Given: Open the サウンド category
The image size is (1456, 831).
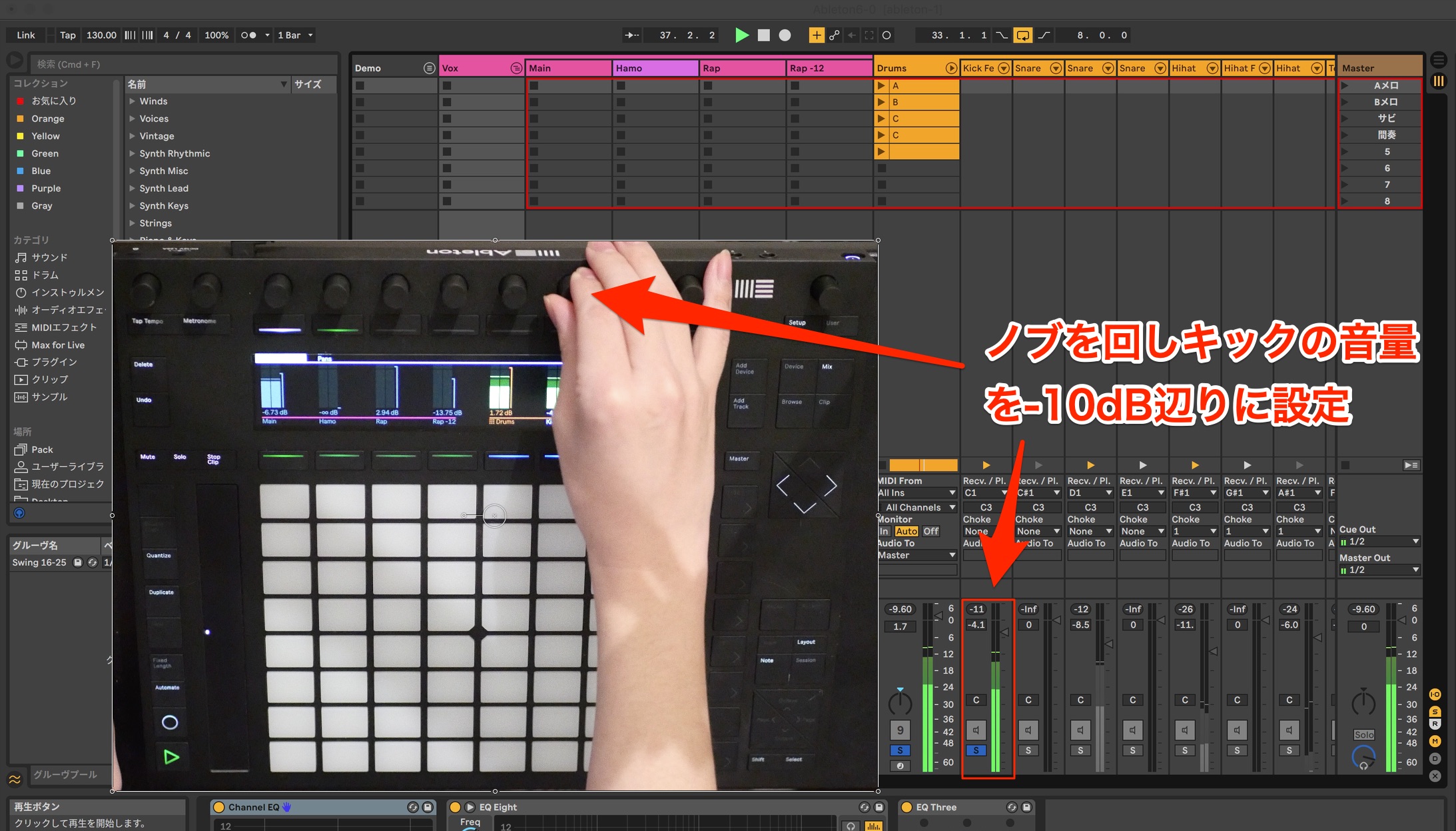Looking at the screenshot, I should click(x=49, y=257).
